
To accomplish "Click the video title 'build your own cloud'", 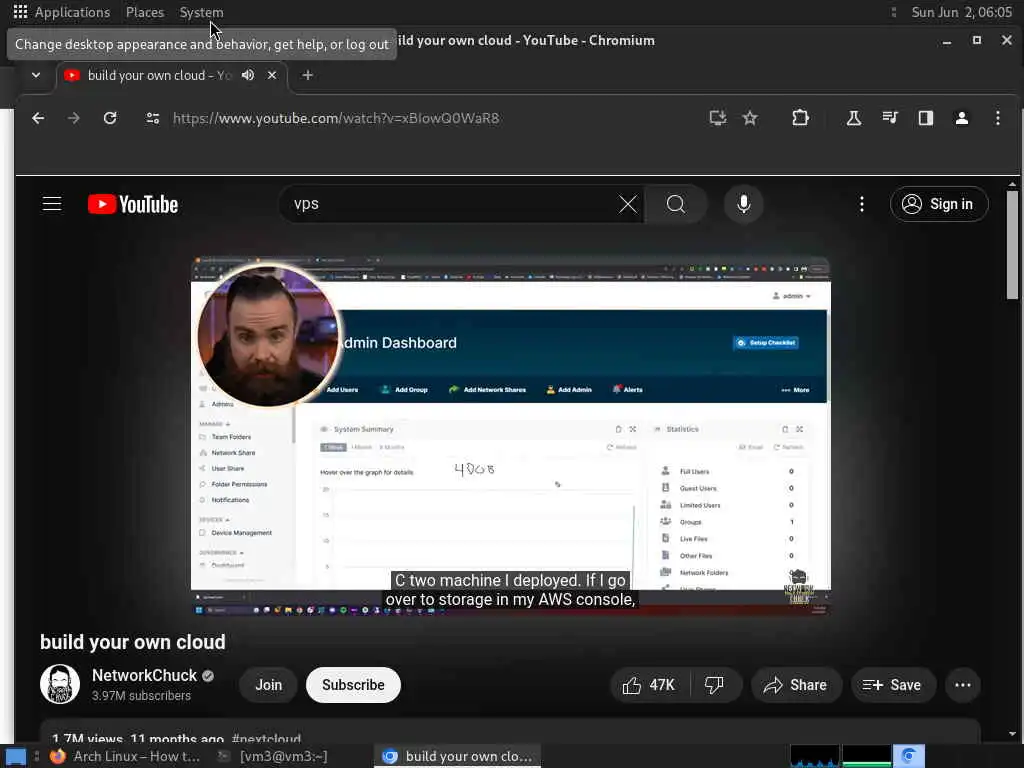I will pos(133,642).
